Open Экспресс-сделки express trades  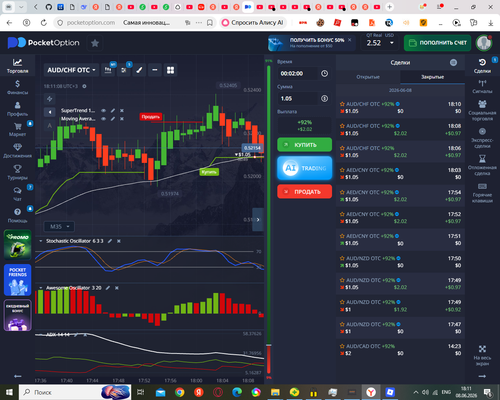482,138
